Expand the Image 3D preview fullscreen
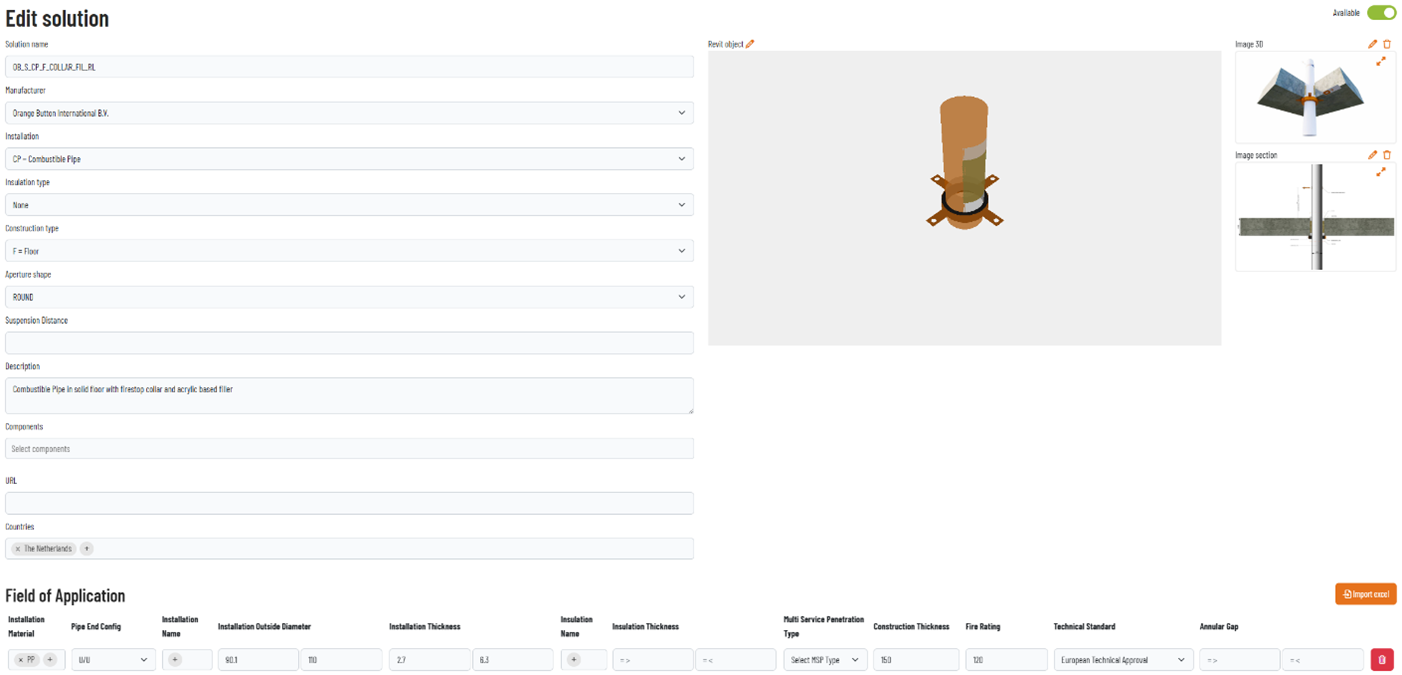The width and height of the screenshot is (1402, 675). 1381,61
